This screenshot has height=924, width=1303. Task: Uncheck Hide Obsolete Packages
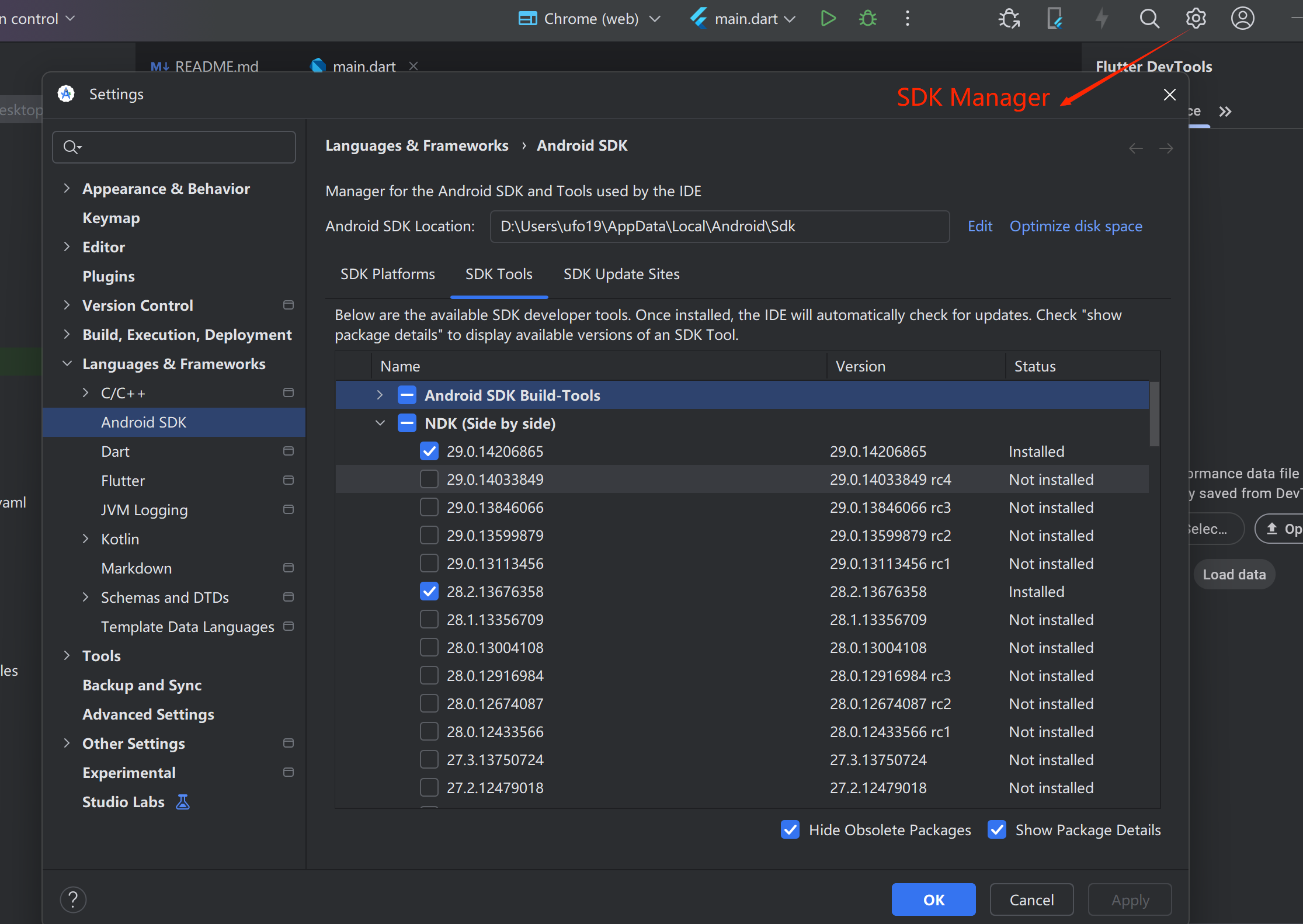tap(790, 829)
